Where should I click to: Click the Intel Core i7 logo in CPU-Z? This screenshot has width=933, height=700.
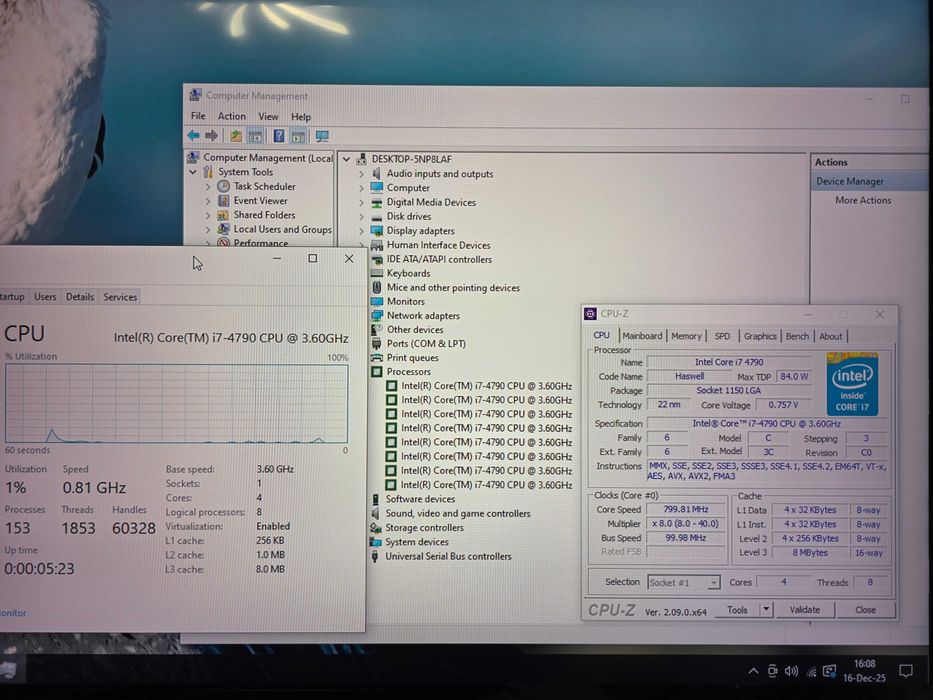coord(852,384)
